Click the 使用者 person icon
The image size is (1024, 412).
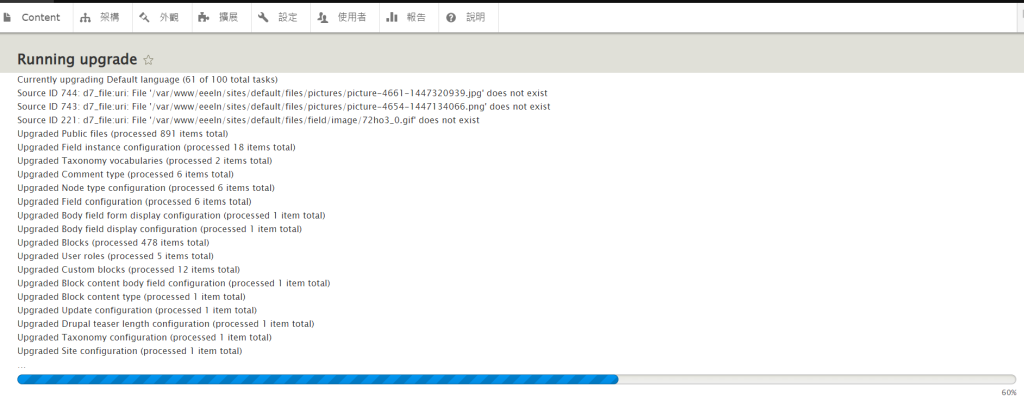click(323, 17)
